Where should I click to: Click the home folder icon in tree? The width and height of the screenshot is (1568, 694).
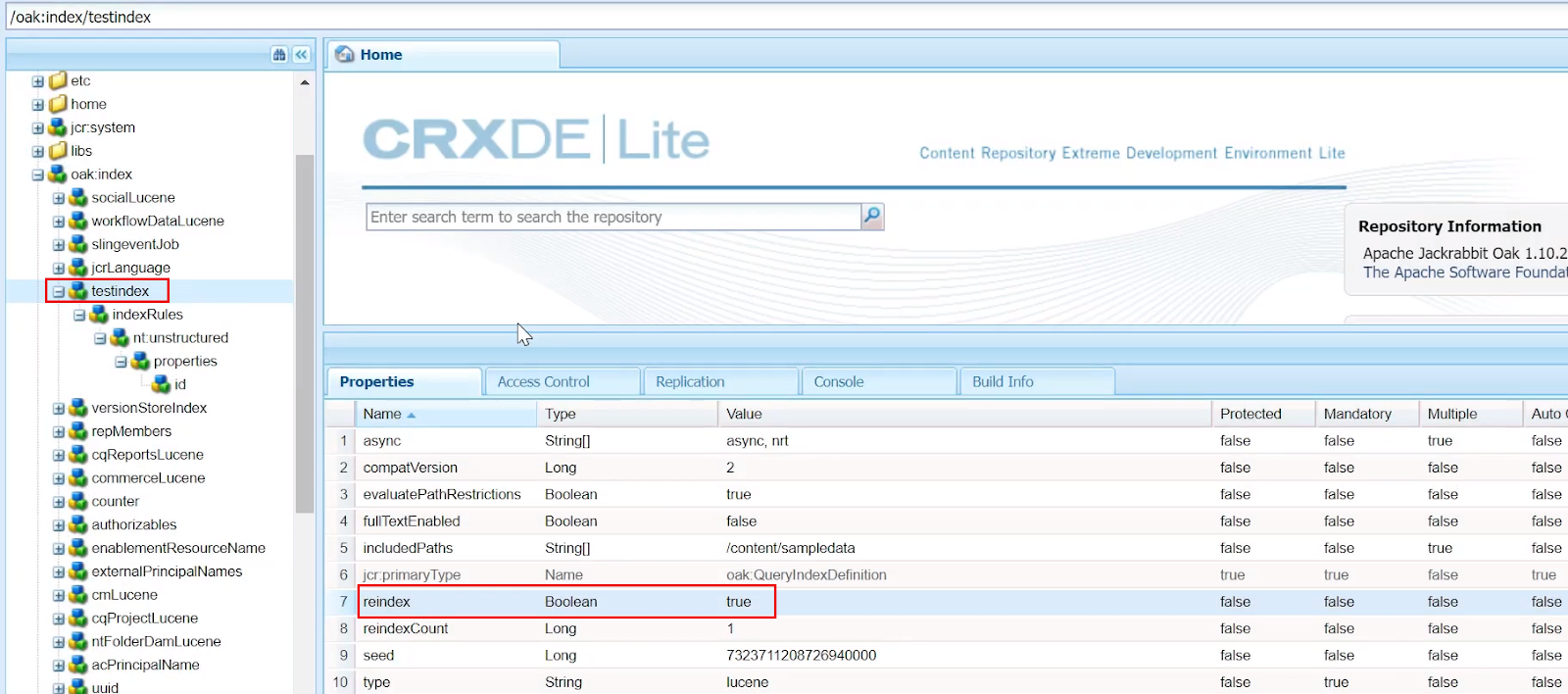pyautogui.click(x=58, y=104)
